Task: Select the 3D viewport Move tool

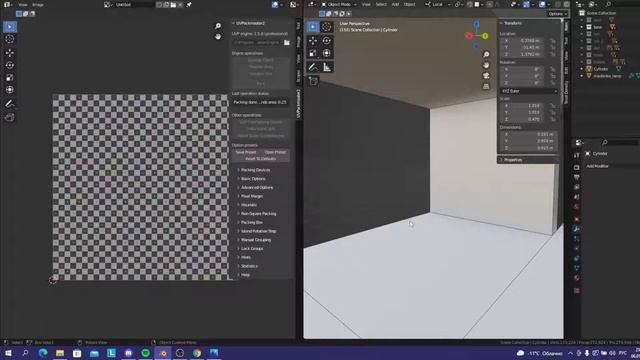Action: click(x=313, y=40)
